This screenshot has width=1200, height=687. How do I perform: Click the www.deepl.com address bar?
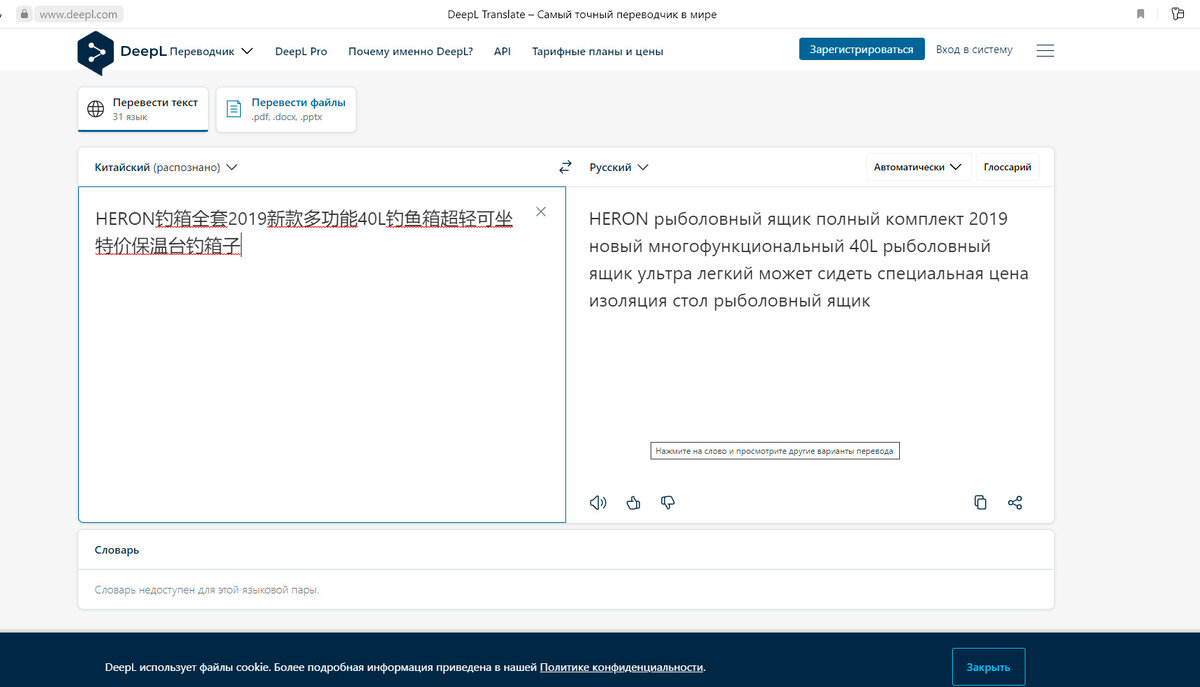[78, 14]
